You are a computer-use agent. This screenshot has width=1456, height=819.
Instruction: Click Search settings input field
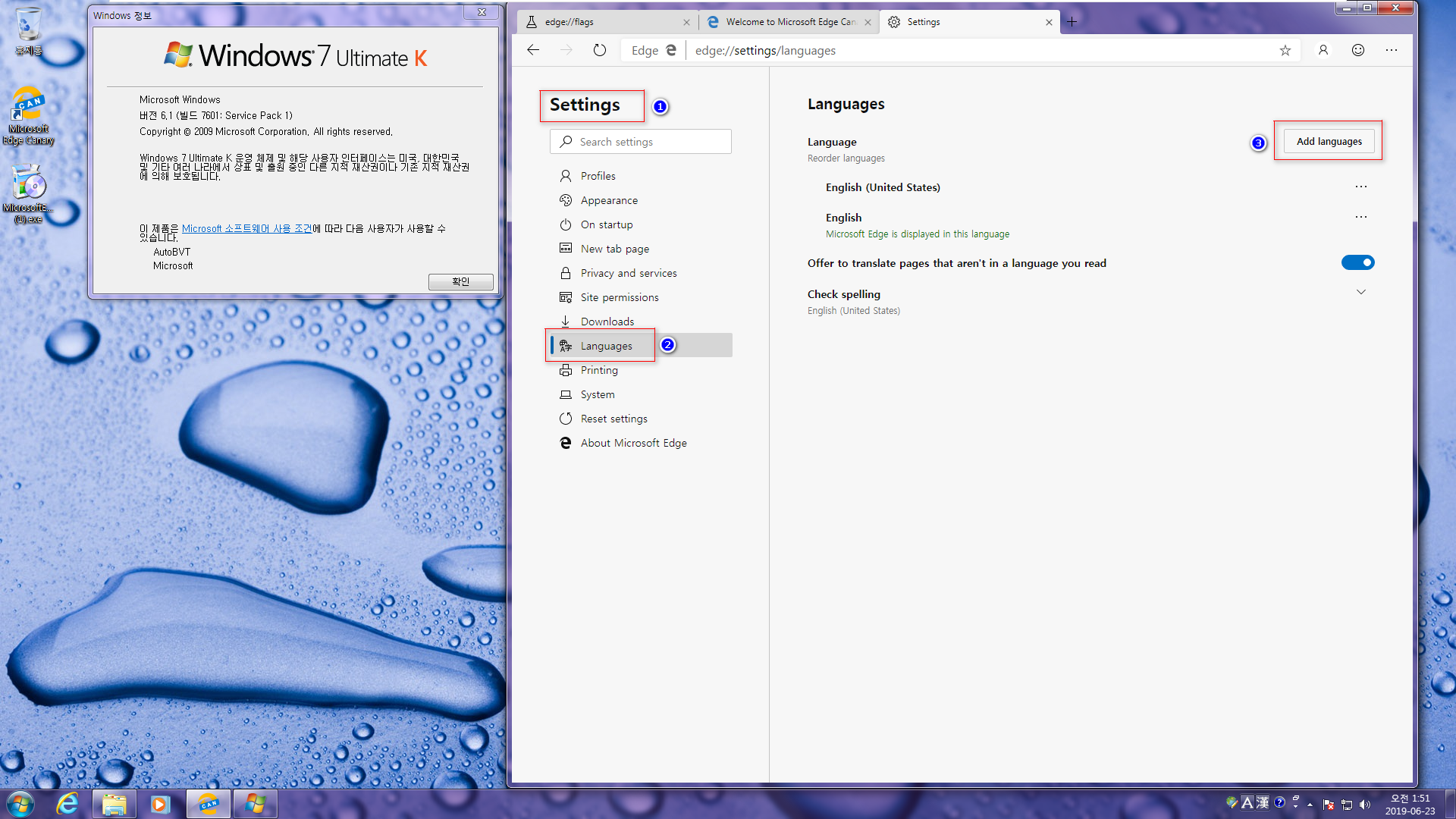click(640, 141)
